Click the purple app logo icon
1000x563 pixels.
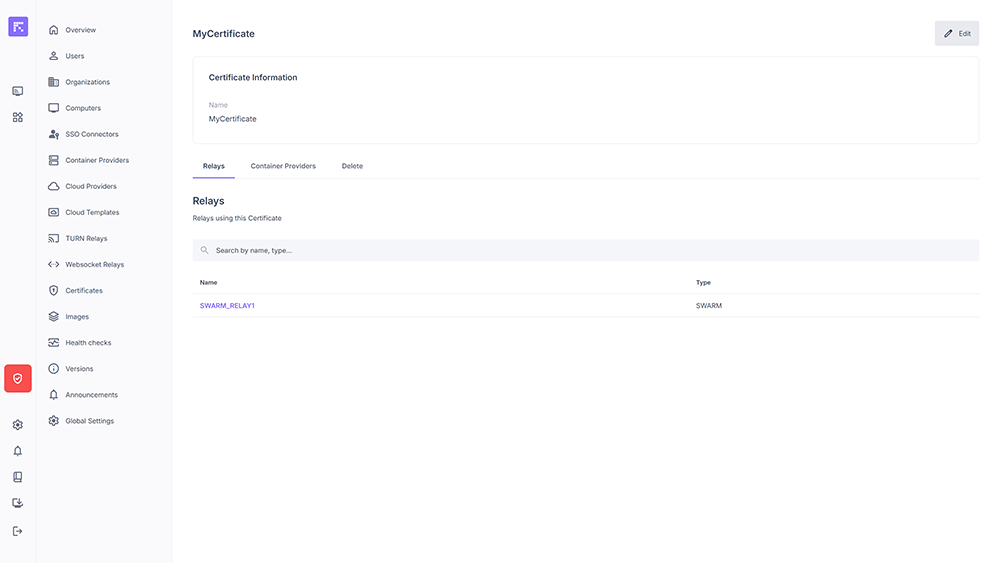click(x=18, y=27)
